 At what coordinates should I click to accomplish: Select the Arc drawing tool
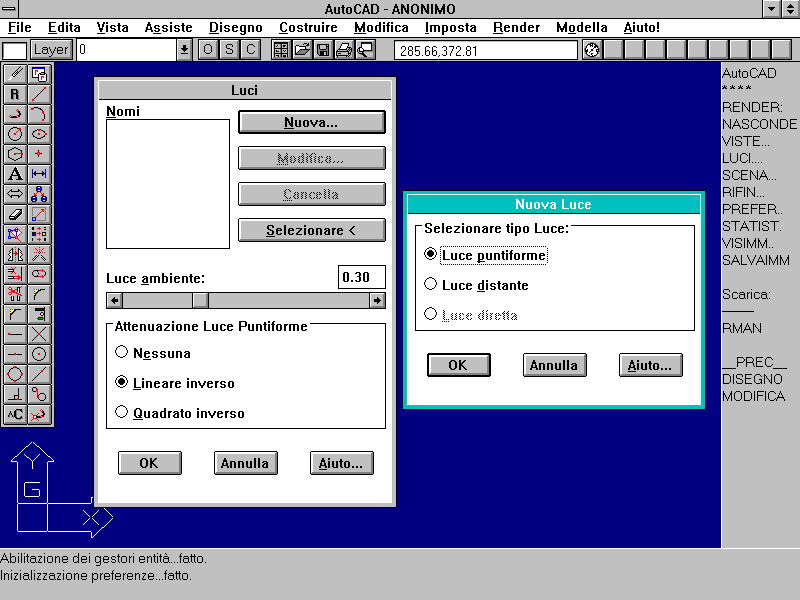39,114
